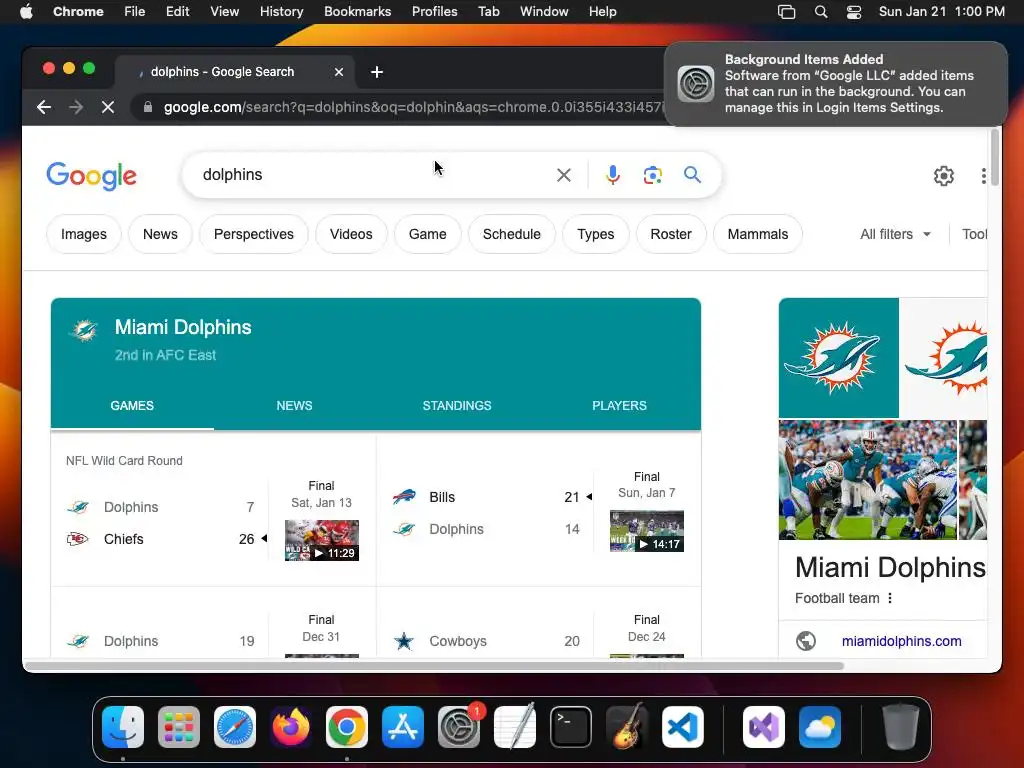Open the Dolphins game photo thumbnail
This screenshot has height=768, width=1024.
pyautogui.click(x=867, y=480)
